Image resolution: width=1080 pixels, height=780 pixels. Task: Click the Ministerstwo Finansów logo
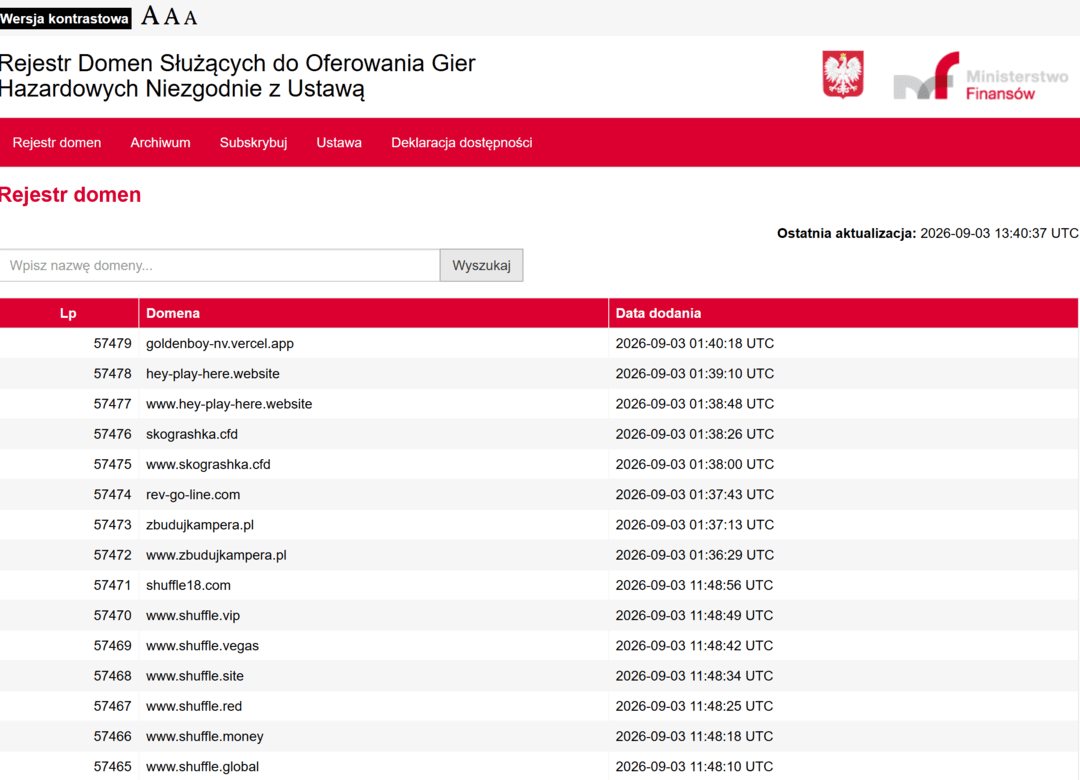pyautogui.click(x=981, y=76)
